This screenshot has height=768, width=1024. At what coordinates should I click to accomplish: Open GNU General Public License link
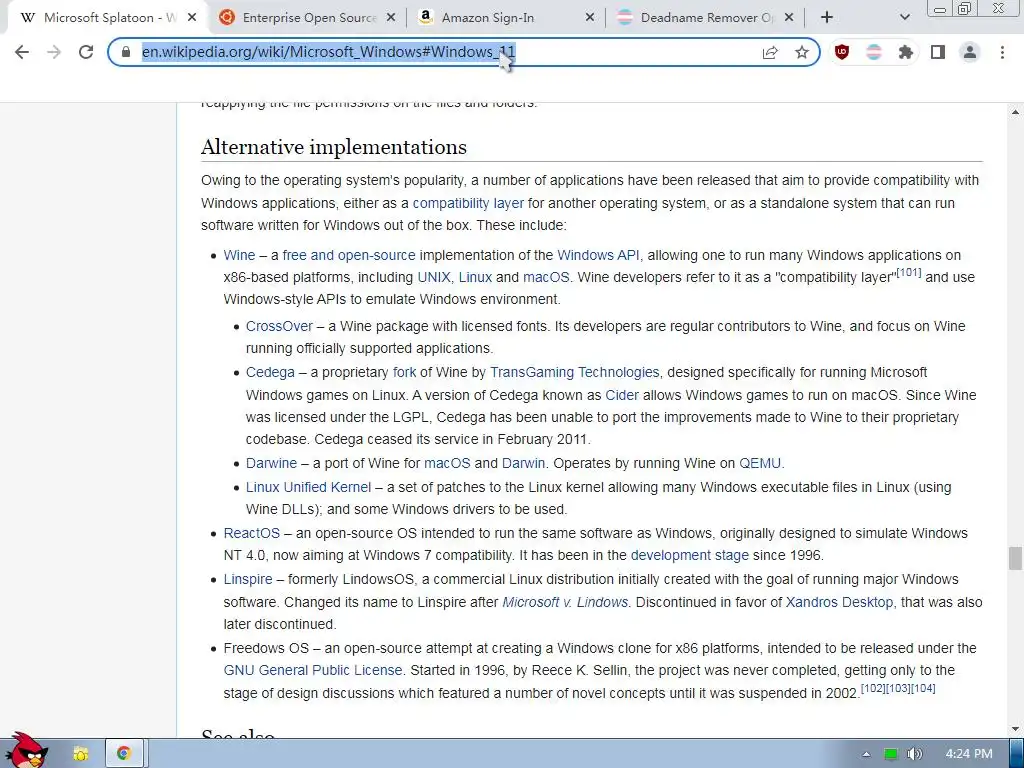click(313, 671)
